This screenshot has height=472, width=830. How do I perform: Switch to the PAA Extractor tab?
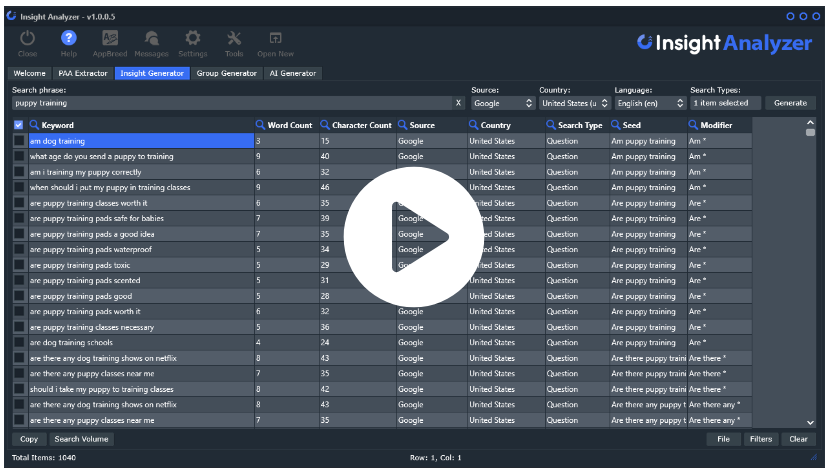pos(83,73)
